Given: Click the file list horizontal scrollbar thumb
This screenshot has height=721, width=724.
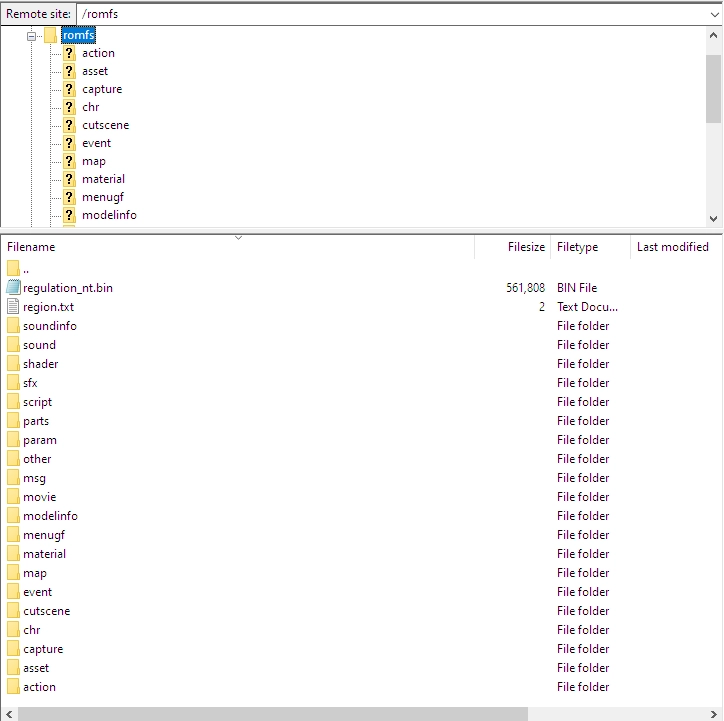Looking at the screenshot, I should click(x=272, y=714).
